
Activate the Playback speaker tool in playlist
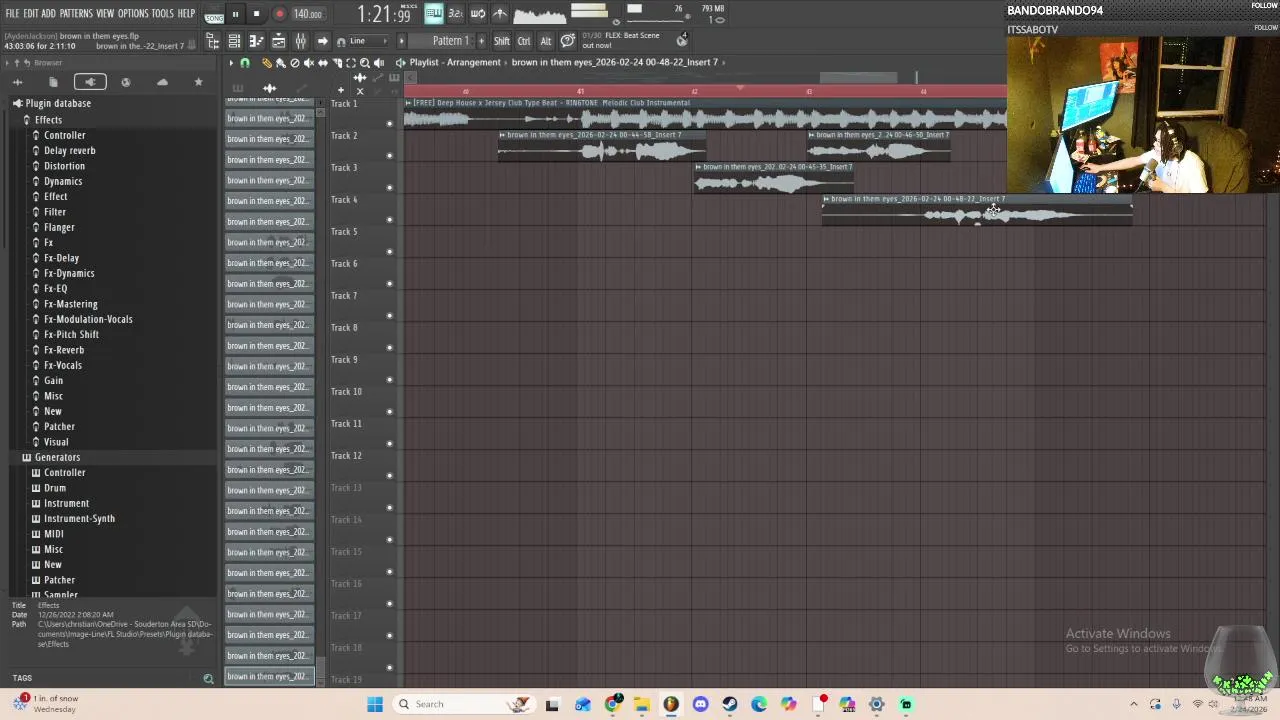(x=379, y=63)
